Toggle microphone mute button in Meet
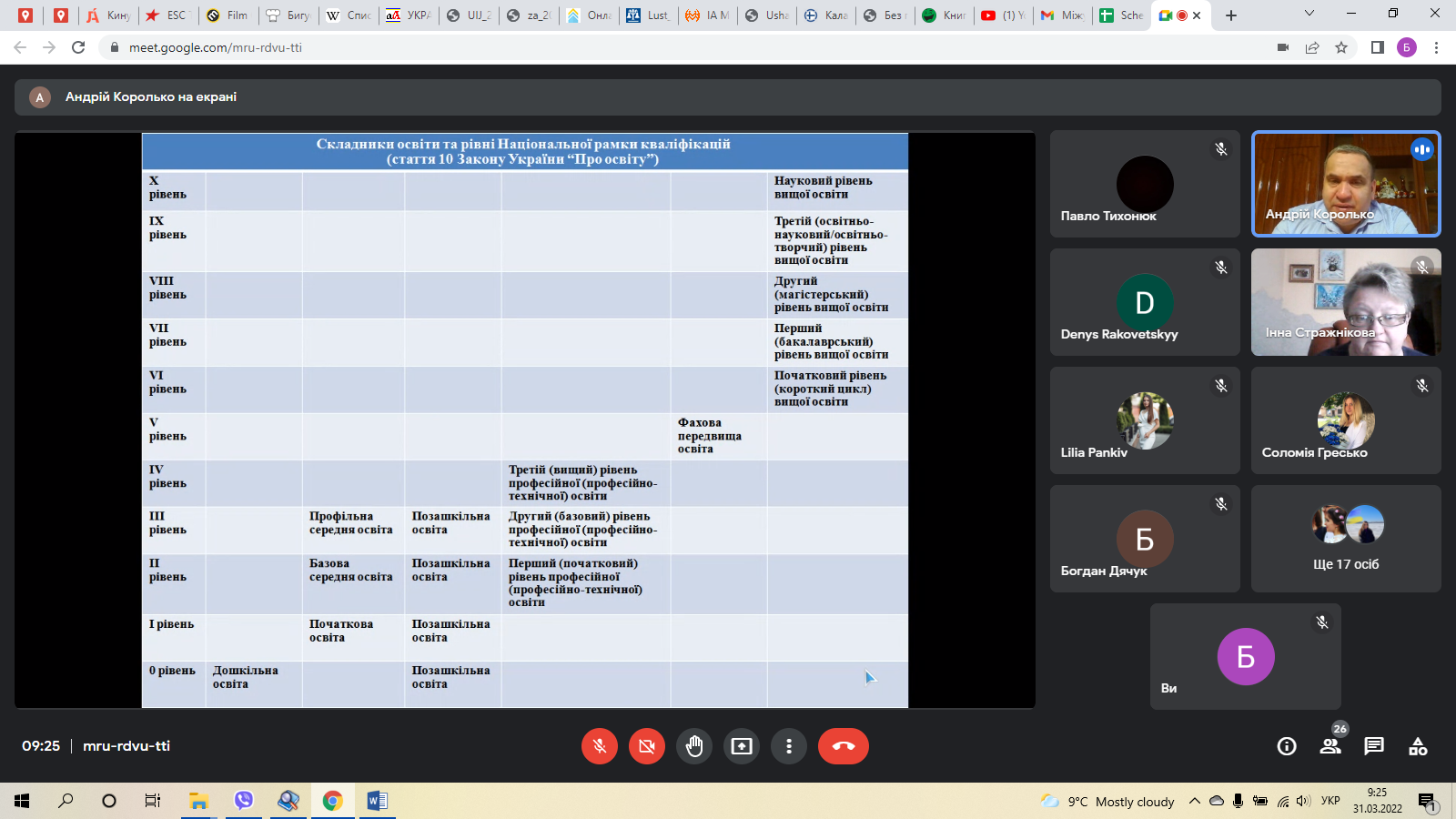 [x=600, y=746]
